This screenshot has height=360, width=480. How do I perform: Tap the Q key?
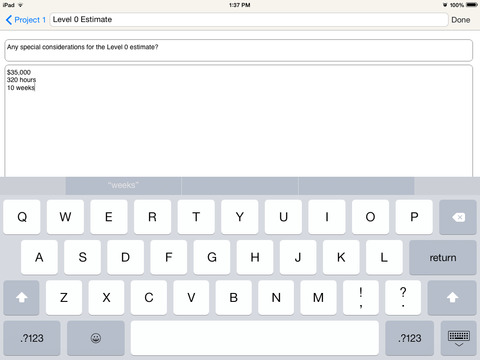pos(22,217)
